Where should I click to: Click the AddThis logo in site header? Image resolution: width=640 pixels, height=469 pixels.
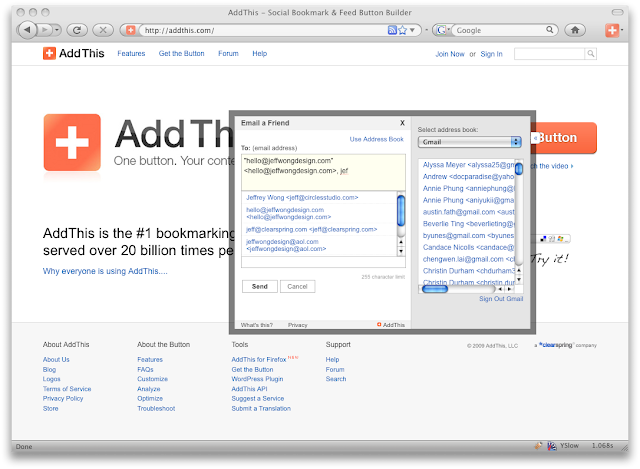[x=73, y=53]
